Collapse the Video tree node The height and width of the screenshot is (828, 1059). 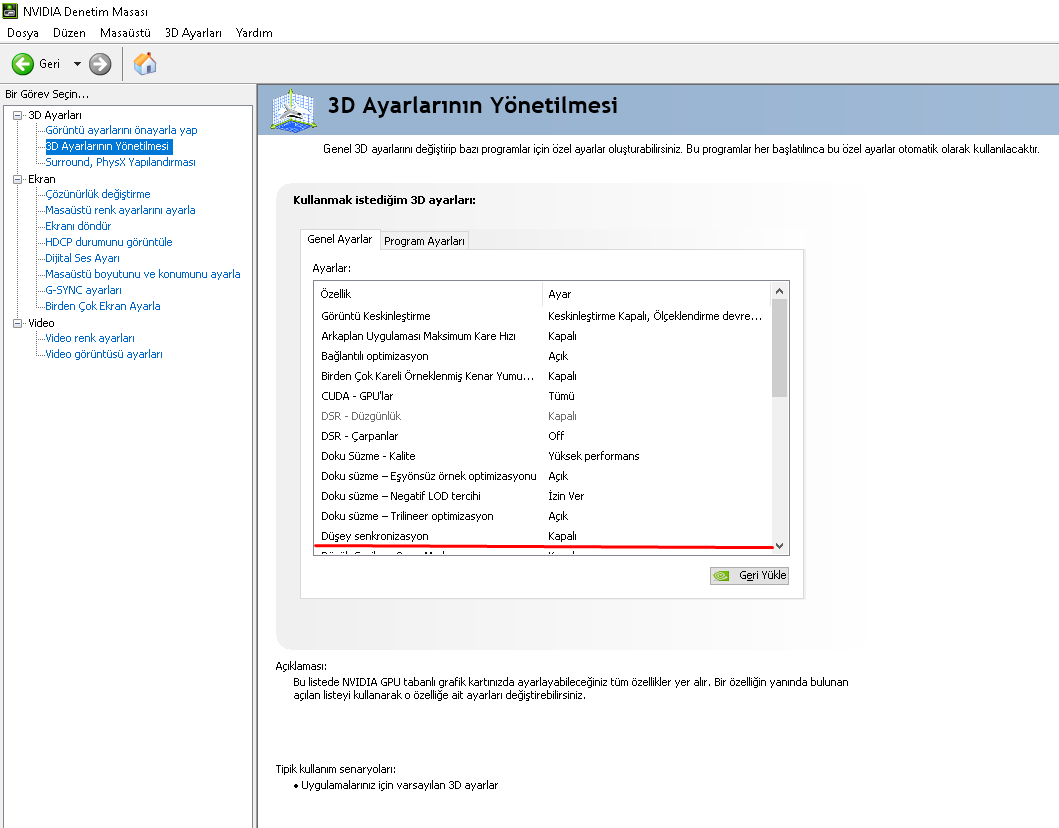click(18, 324)
